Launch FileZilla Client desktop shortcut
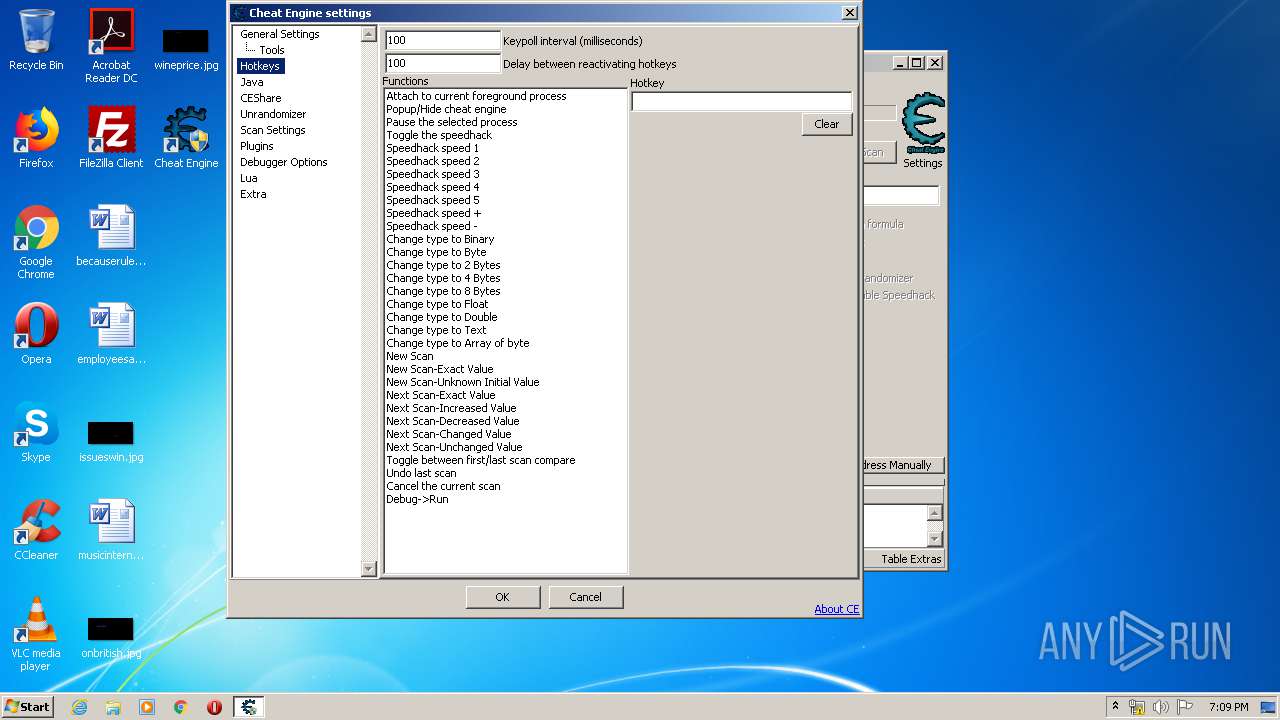This screenshot has width=1280, height=720. point(111,138)
